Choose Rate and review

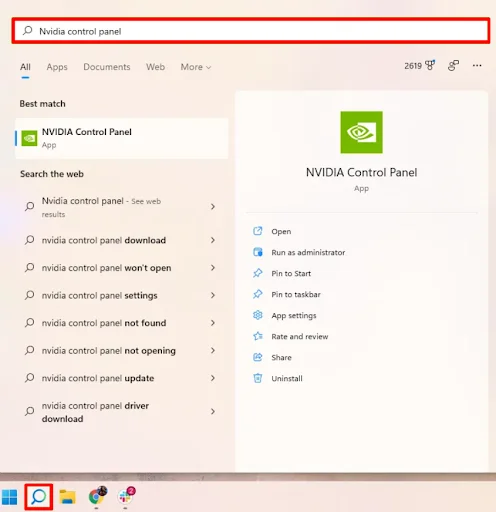click(300, 336)
